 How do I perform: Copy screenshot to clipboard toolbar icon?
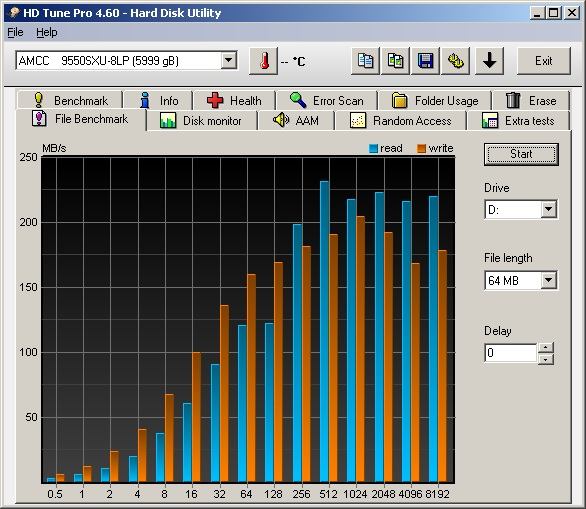pos(395,61)
